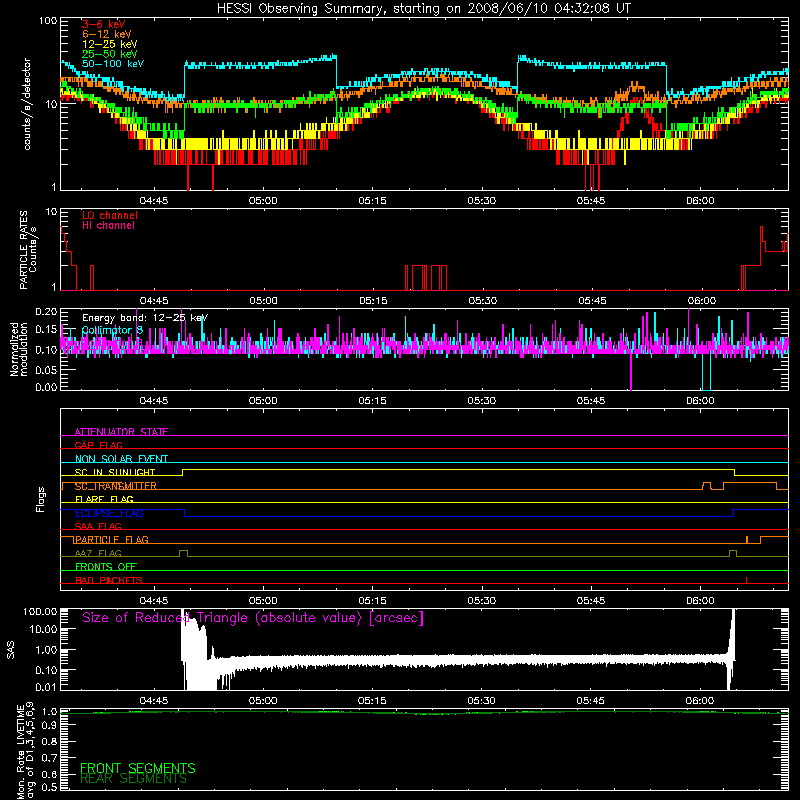Click the cyan dip to zero in modulation plot
Image resolution: width=800 pixels, height=800 pixels.
[706, 371]
